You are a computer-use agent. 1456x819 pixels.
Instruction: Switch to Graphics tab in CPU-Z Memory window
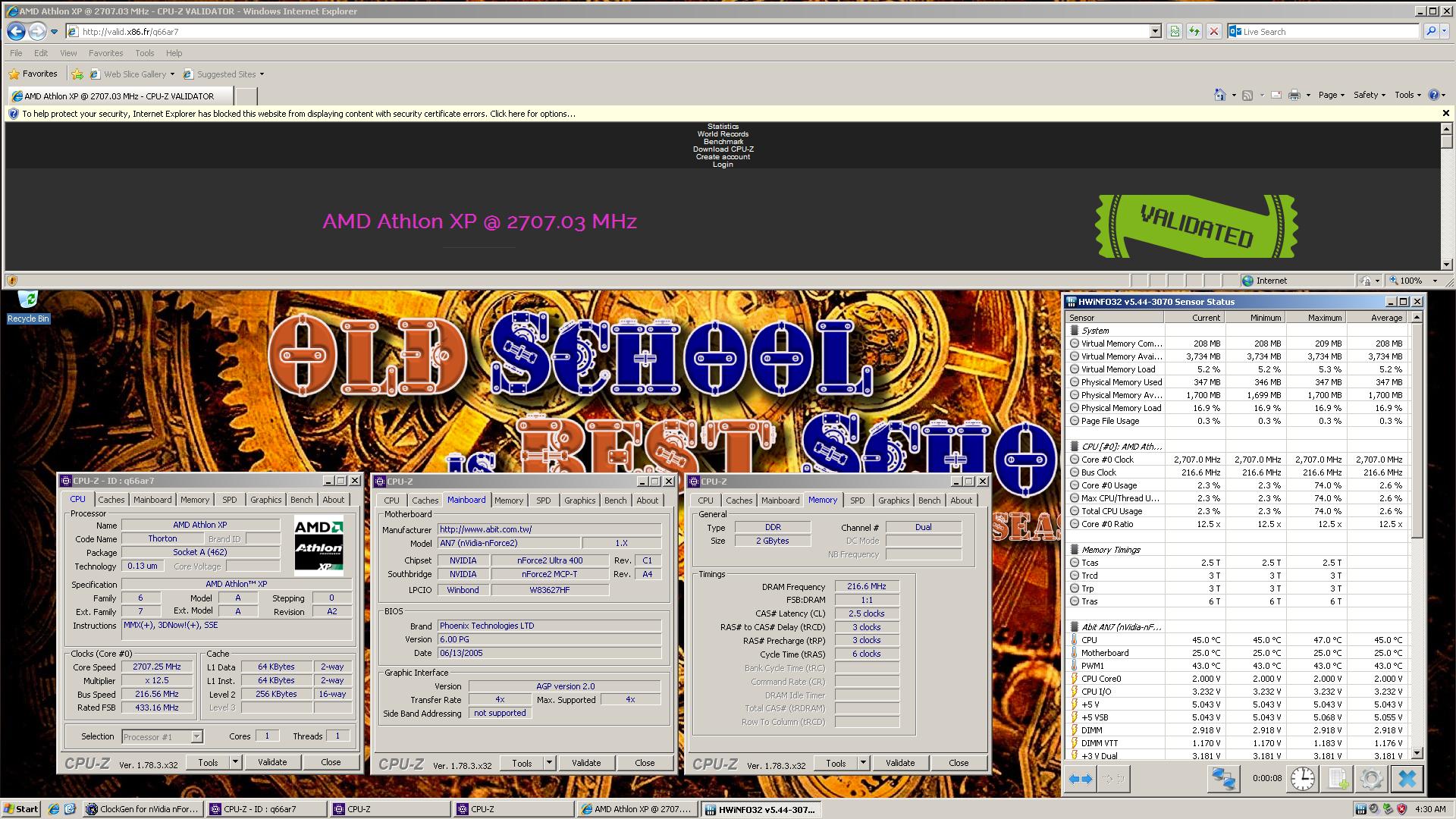[893, 500]
